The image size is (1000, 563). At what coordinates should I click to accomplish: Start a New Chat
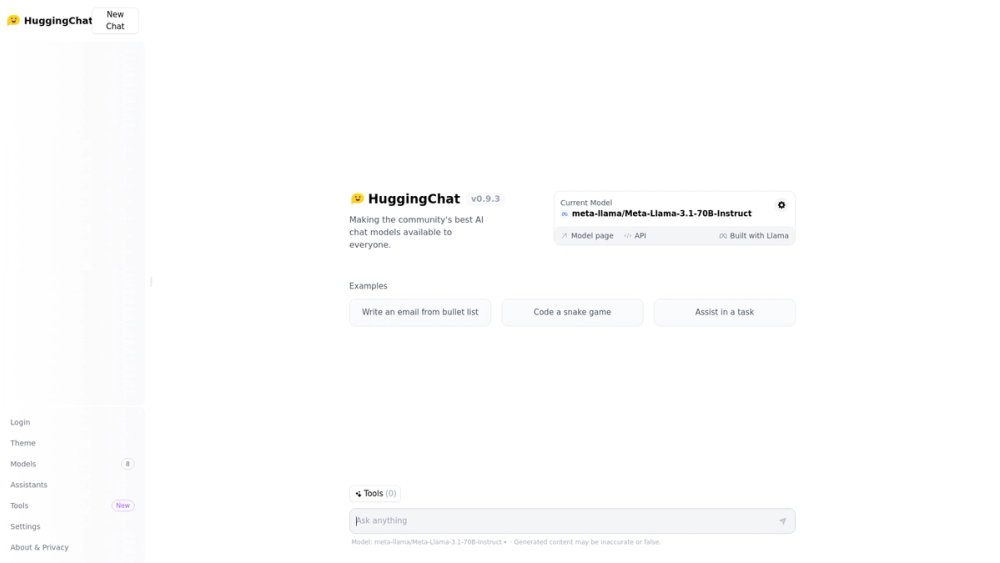pos(115,20)
